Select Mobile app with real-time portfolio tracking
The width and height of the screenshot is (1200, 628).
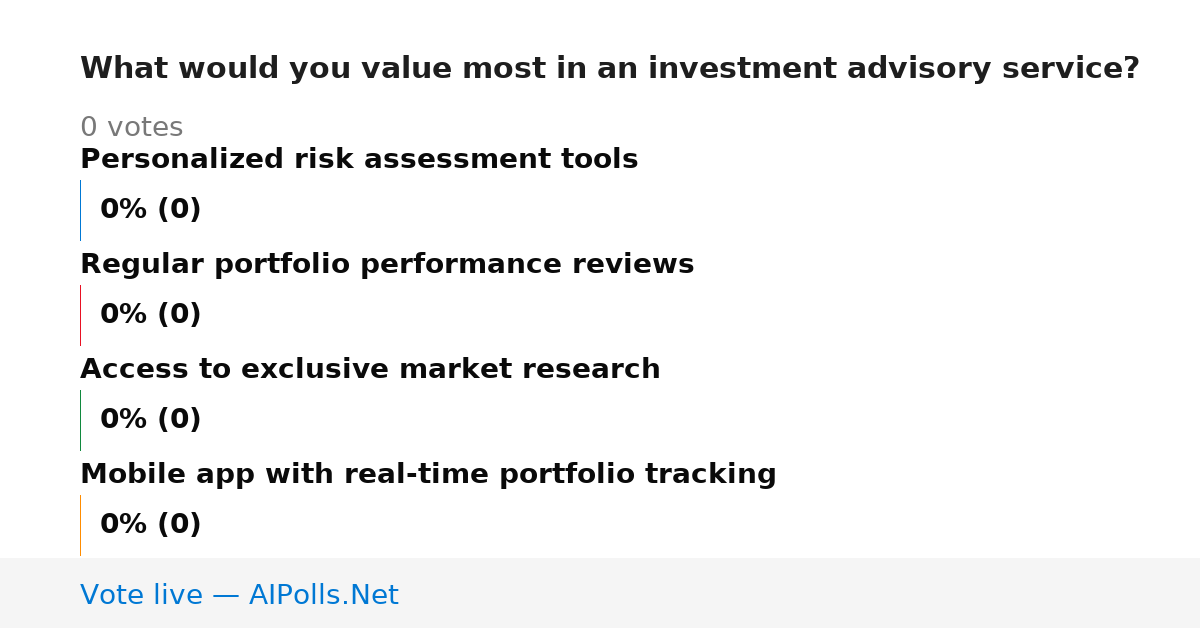[x=428, y=475]
